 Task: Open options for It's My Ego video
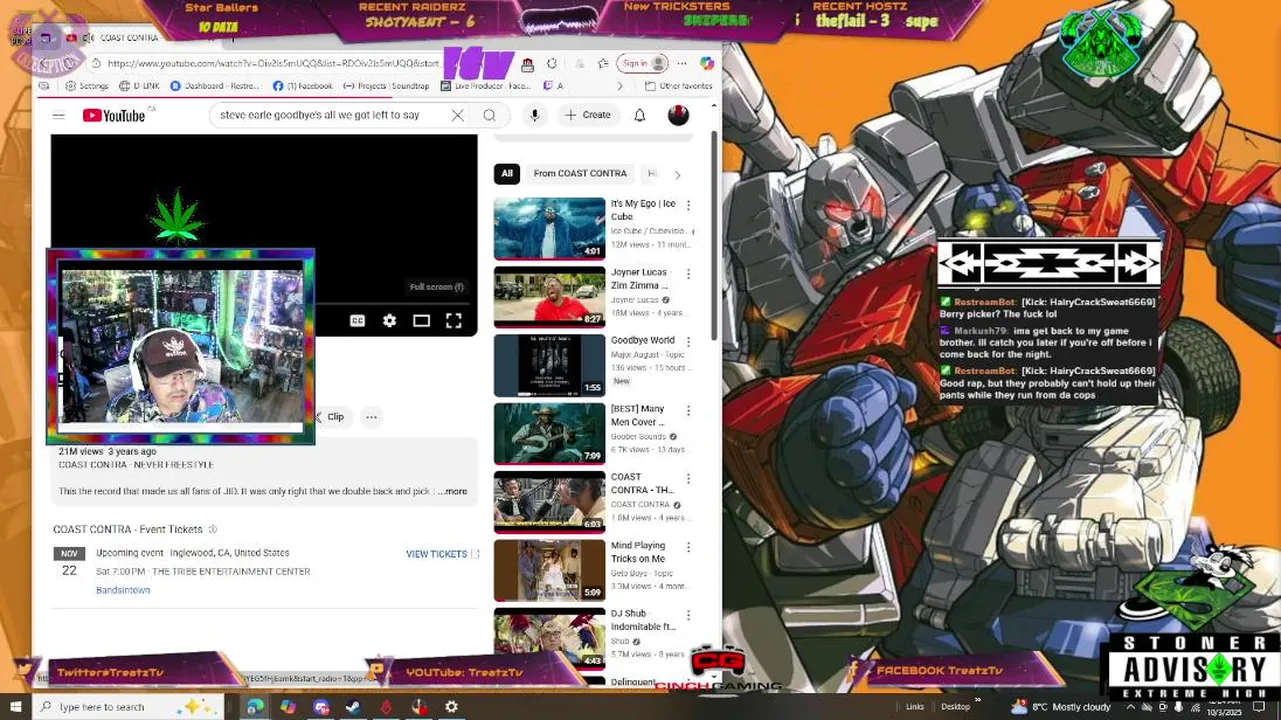[x=688, y=205]
